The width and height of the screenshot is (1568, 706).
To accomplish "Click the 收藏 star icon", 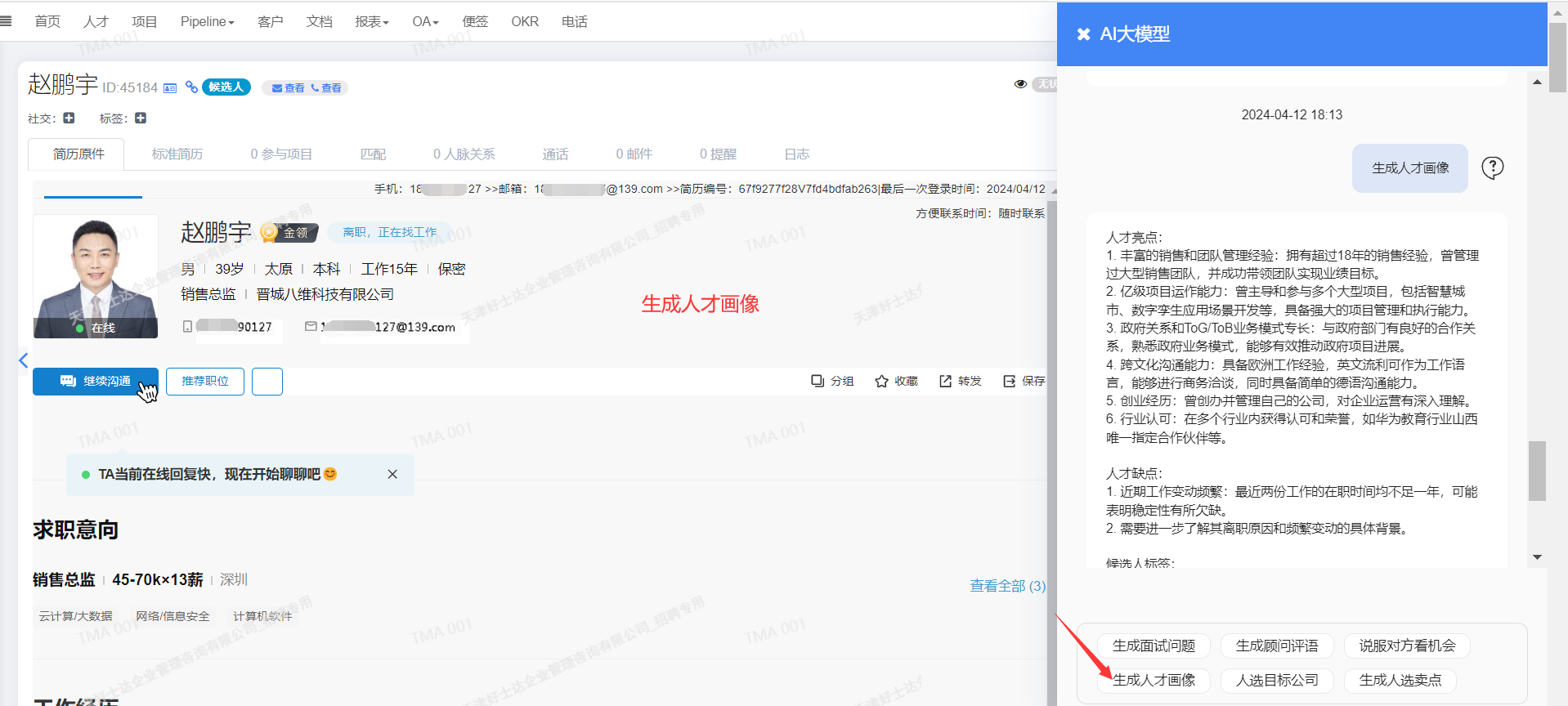I will pos(881,382).
